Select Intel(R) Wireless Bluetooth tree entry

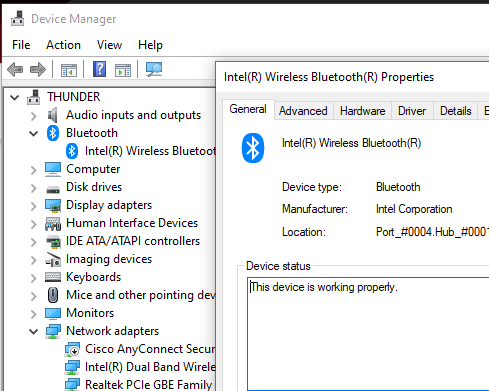[150, 151]
